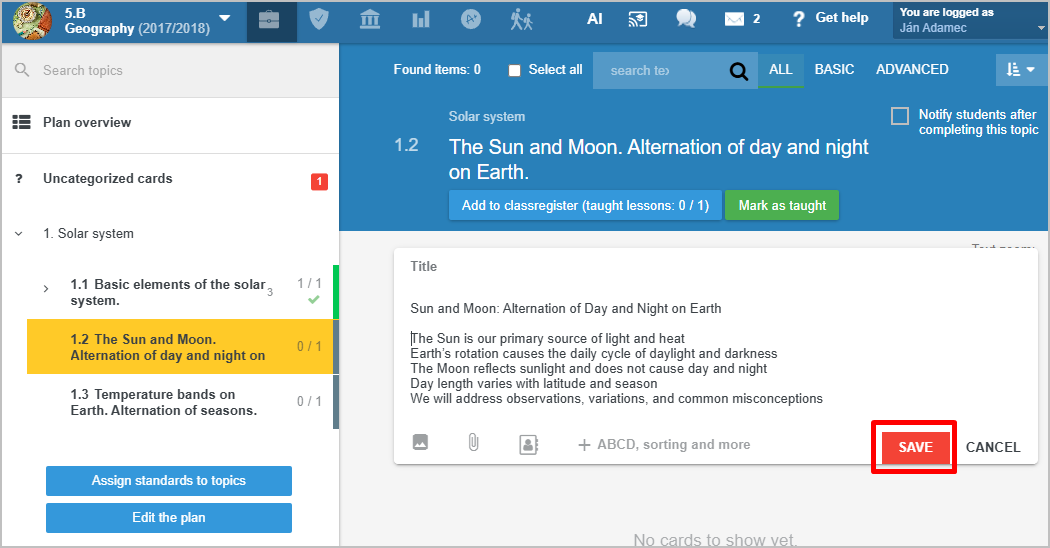Screen dimensions: 1050x548
Task: Enable Notify students after completing this topic
Action: (x=900, y=116)
